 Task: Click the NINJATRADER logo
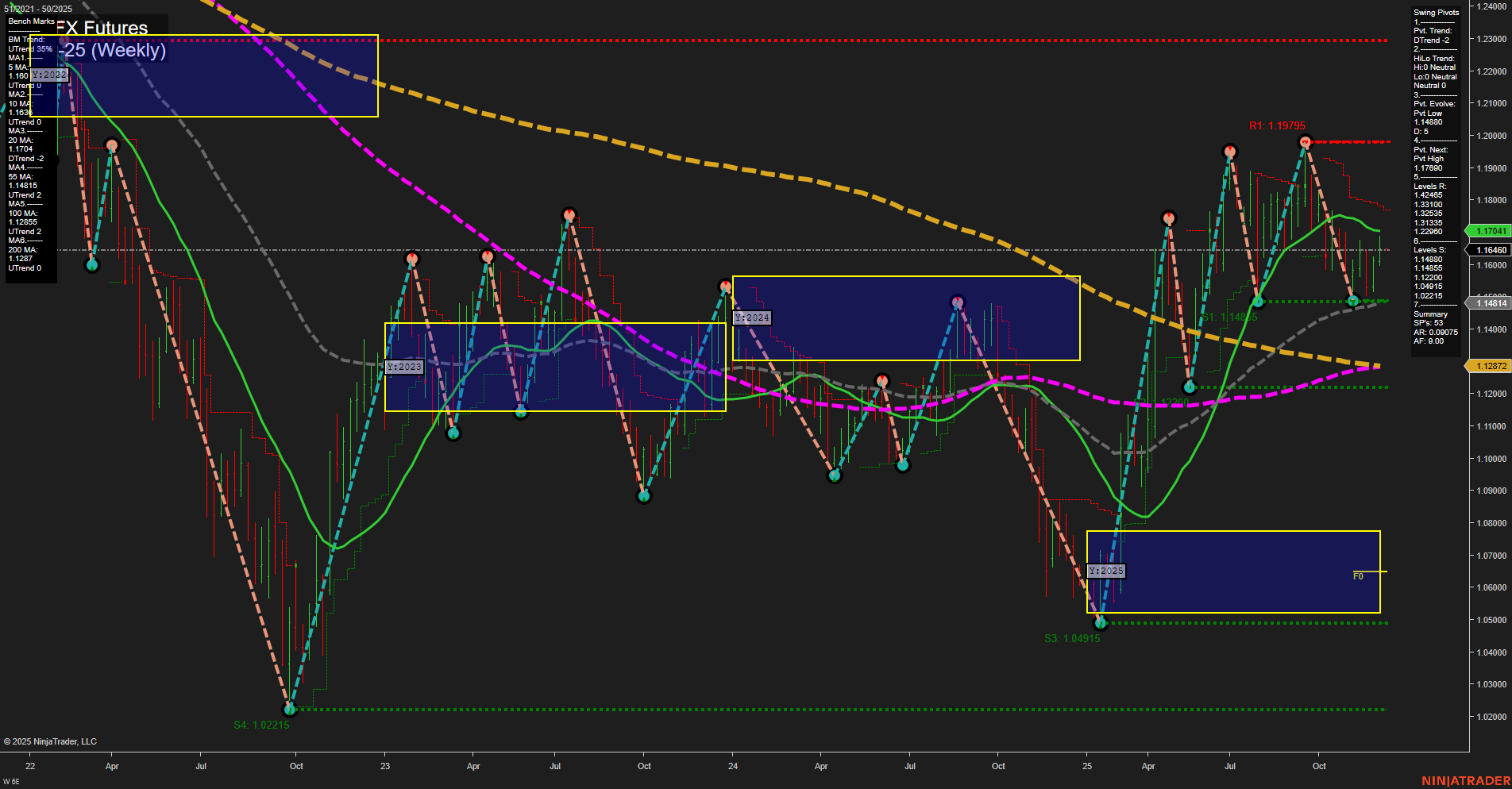click(x=1467, y=781)
